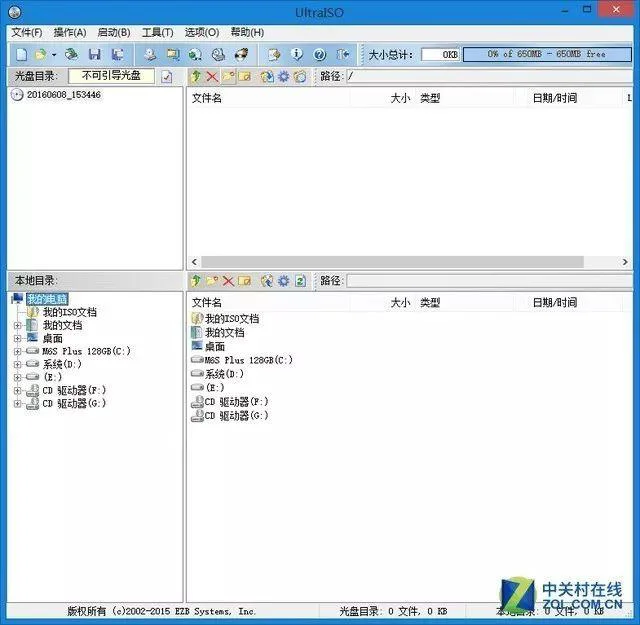Expand CD 驱动器(G:) tree node
This screenshot has width=640, height=625.
(x=17, y=403)
